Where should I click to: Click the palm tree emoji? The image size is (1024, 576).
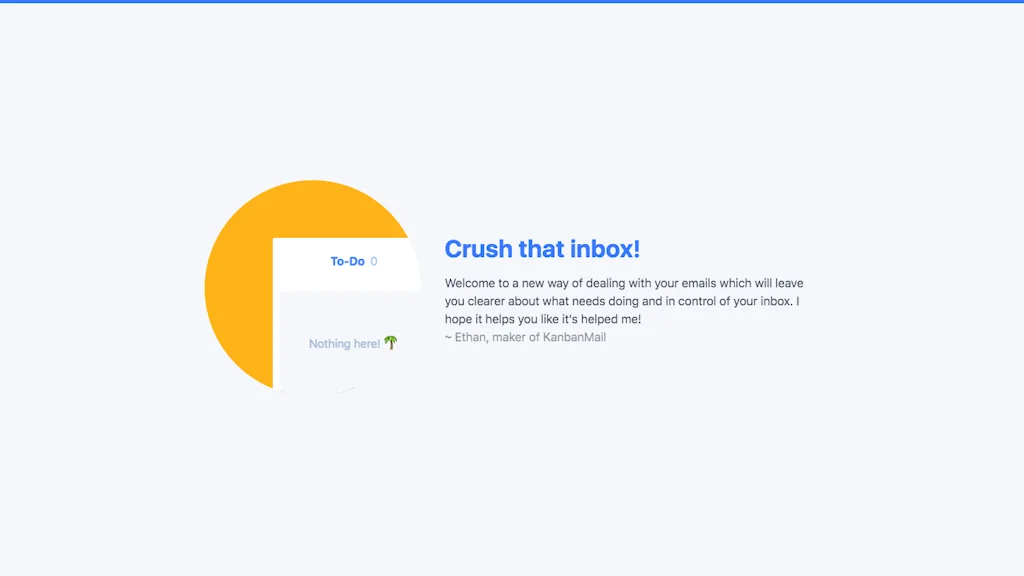(391, 343)
